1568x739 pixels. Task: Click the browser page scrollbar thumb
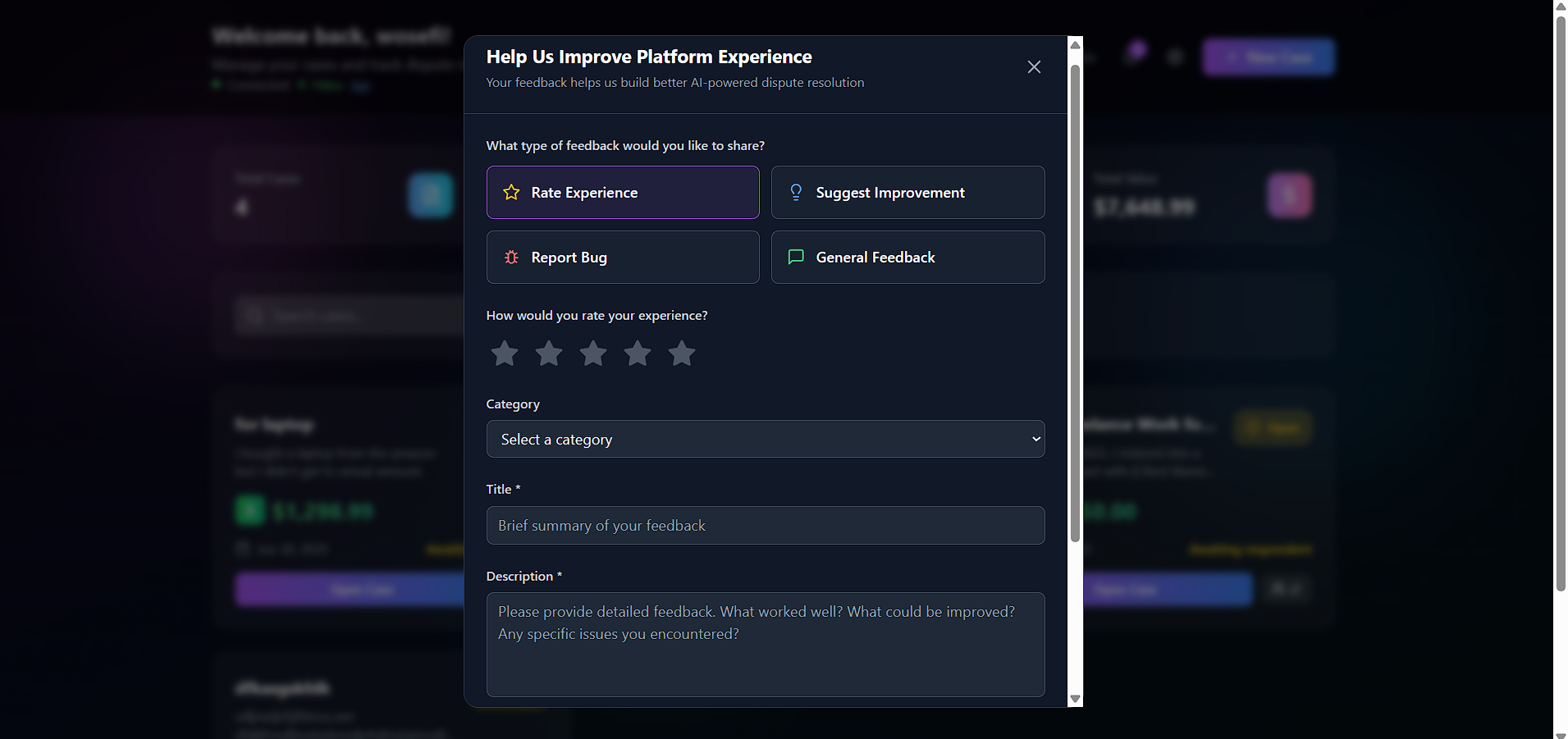point(1561,303)
